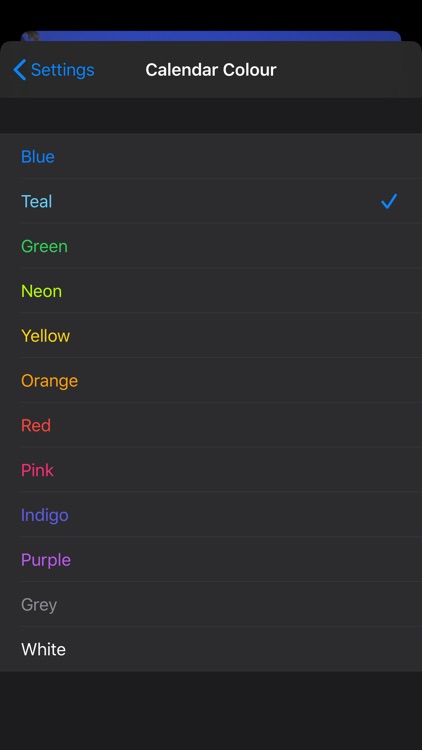Screen dimensions: 422x750
Task: Select Red in the colour list
Action: 211,425
